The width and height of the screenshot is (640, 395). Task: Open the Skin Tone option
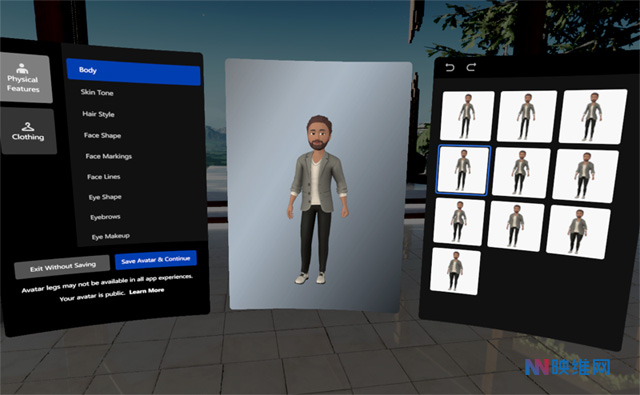tap(97, 92)
